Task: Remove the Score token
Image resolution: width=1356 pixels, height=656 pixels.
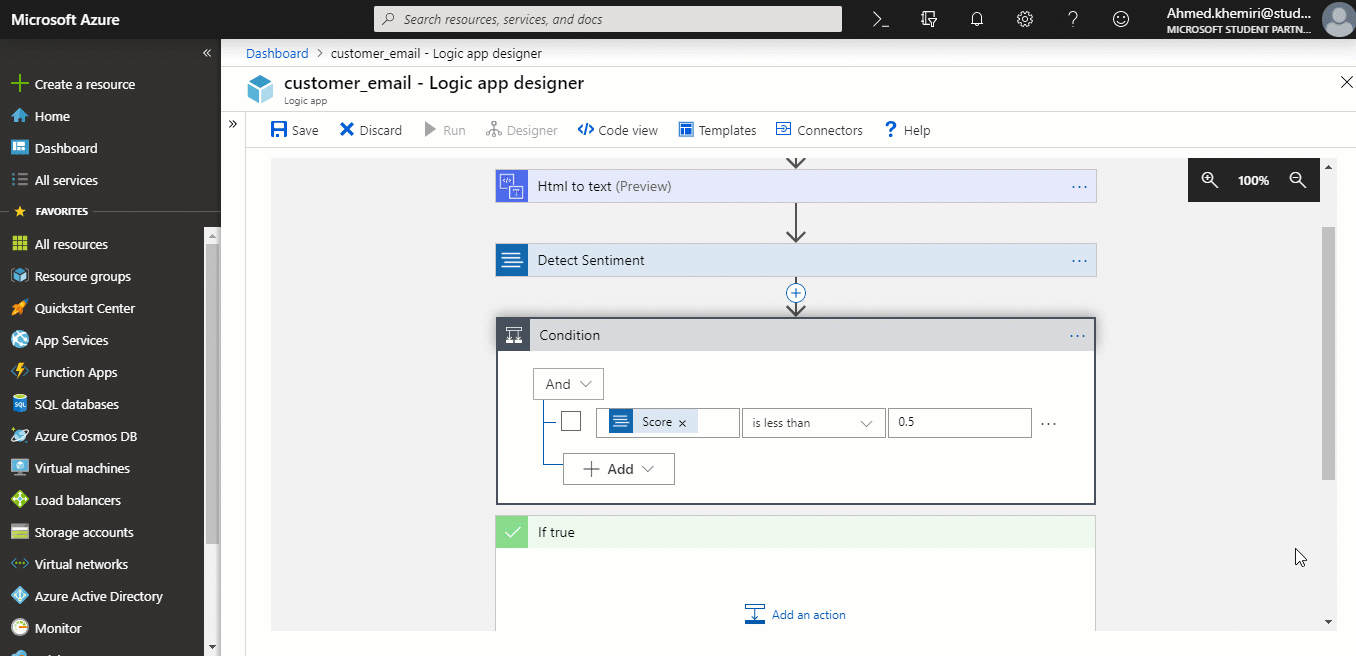Action: [x=683, y=423]
